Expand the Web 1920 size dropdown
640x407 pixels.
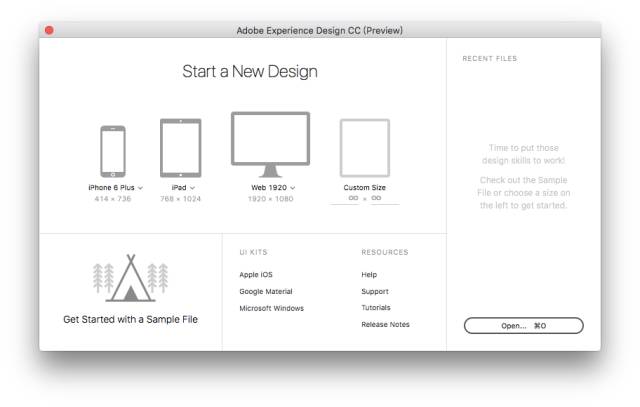[x=293, y=188]
